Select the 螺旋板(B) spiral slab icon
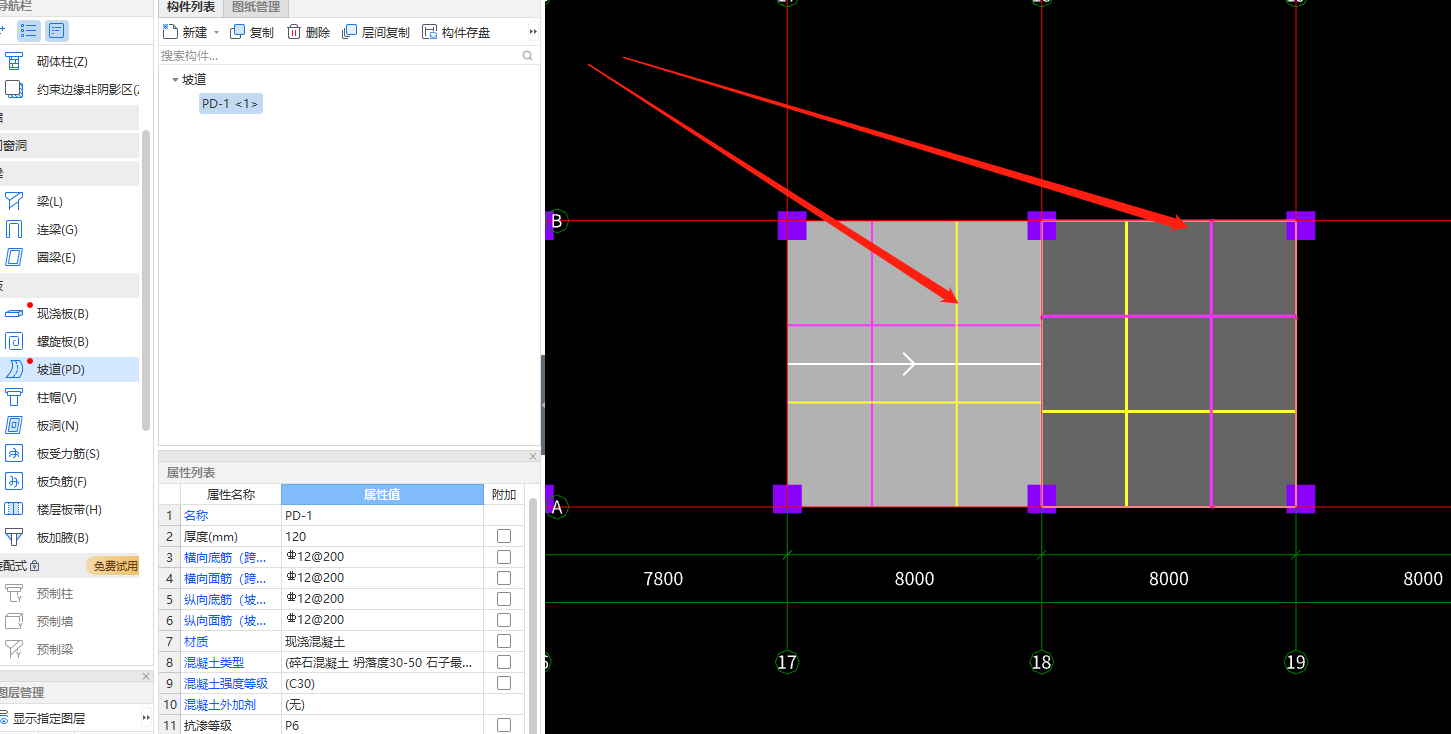This screenshot has height=734, width=1451. (14, 342)
